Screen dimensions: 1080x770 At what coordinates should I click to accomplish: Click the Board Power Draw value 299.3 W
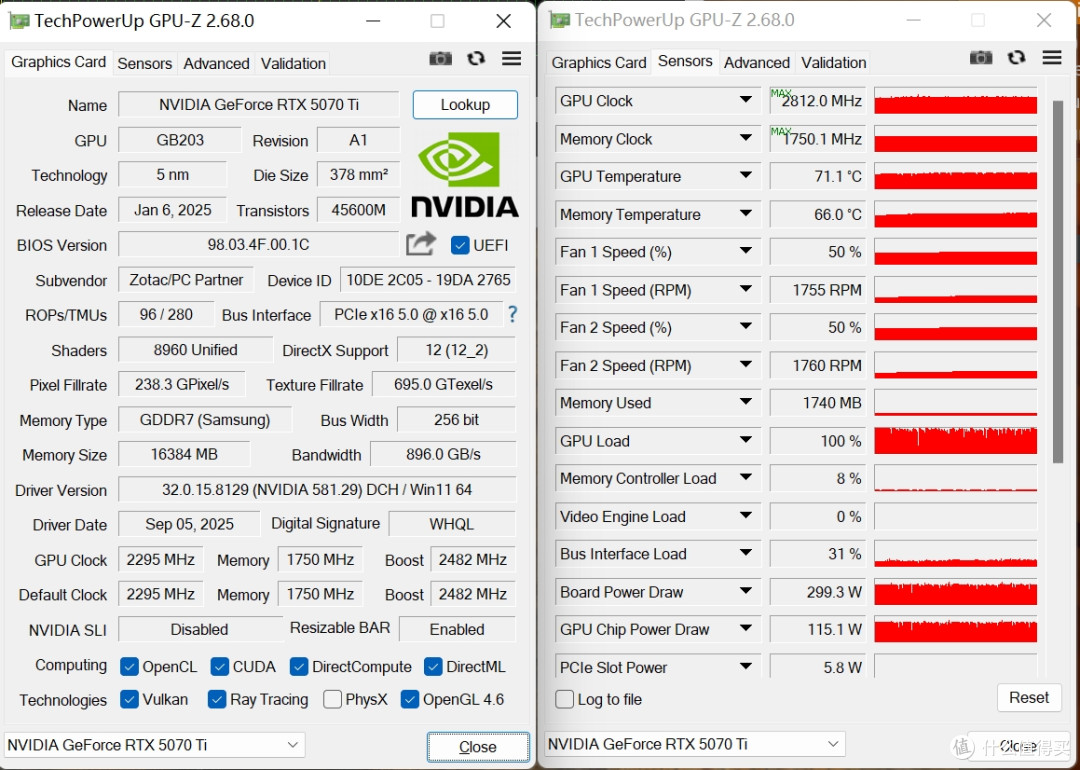pos(820,592)
